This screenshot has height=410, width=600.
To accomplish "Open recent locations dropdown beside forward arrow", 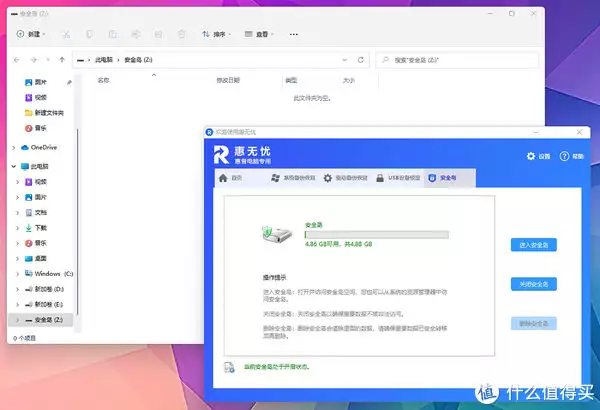I will pyautogui.click(x=48, y=60).
